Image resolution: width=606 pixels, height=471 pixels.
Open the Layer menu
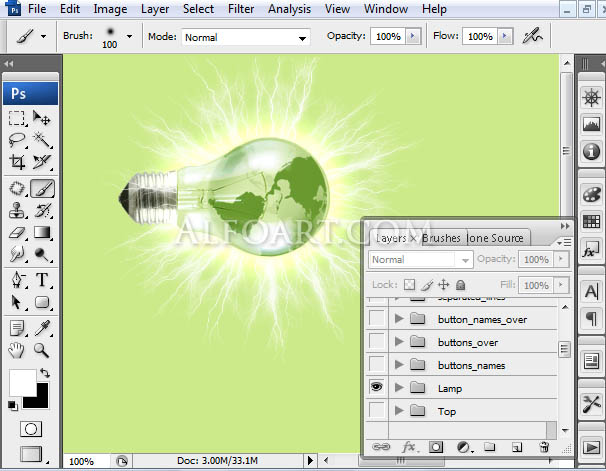[155, 9]
